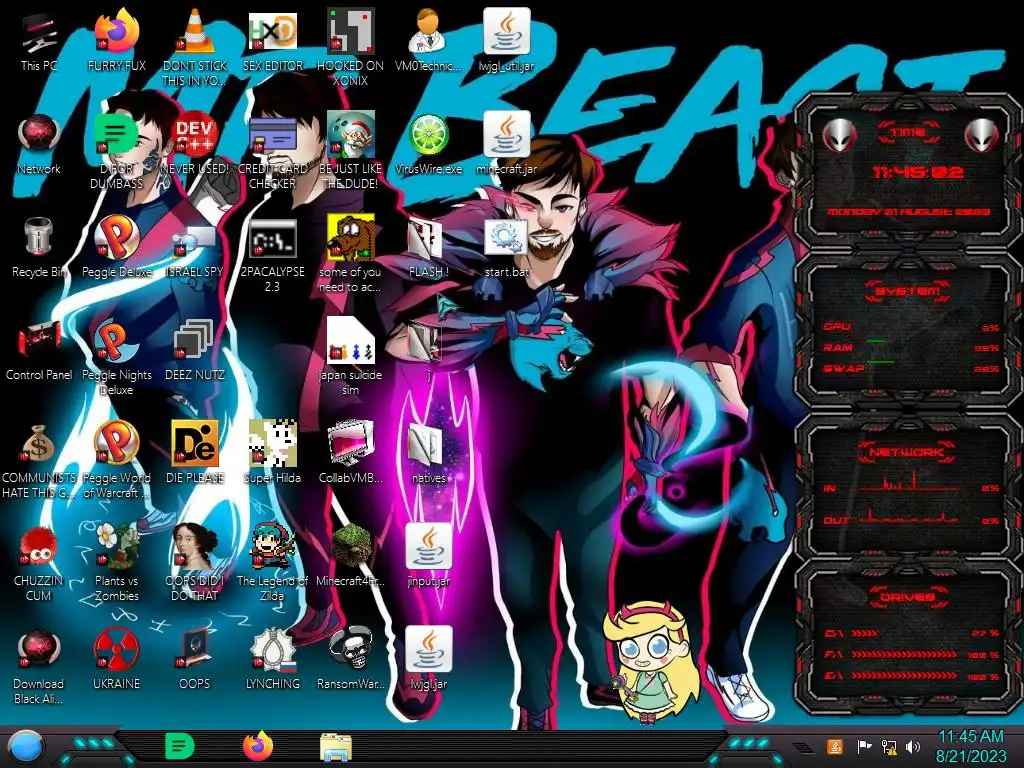Launch Super Hilda
This screenshot has width=1024, height=768.
tap(272, 444)
